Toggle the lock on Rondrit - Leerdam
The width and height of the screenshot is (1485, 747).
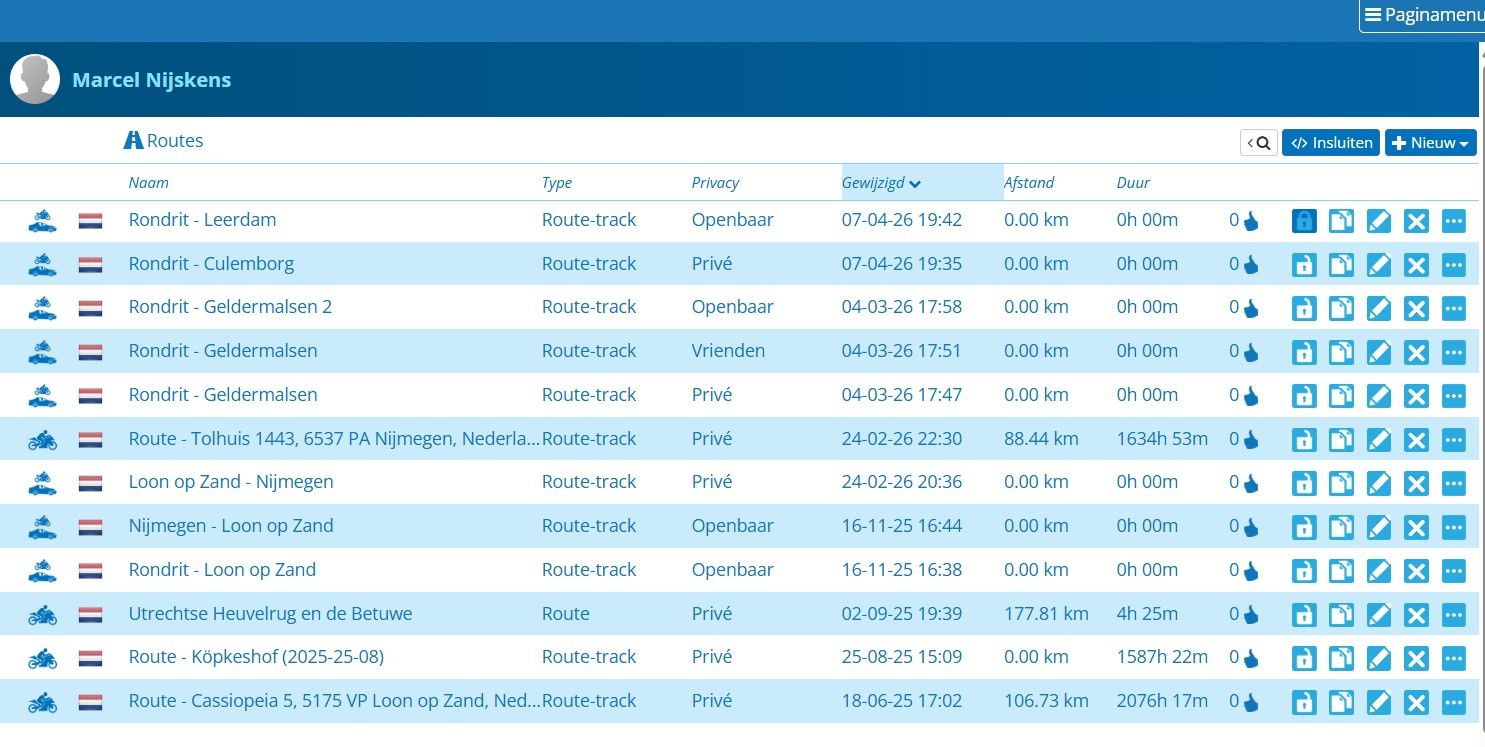(x=1304, y=221)
